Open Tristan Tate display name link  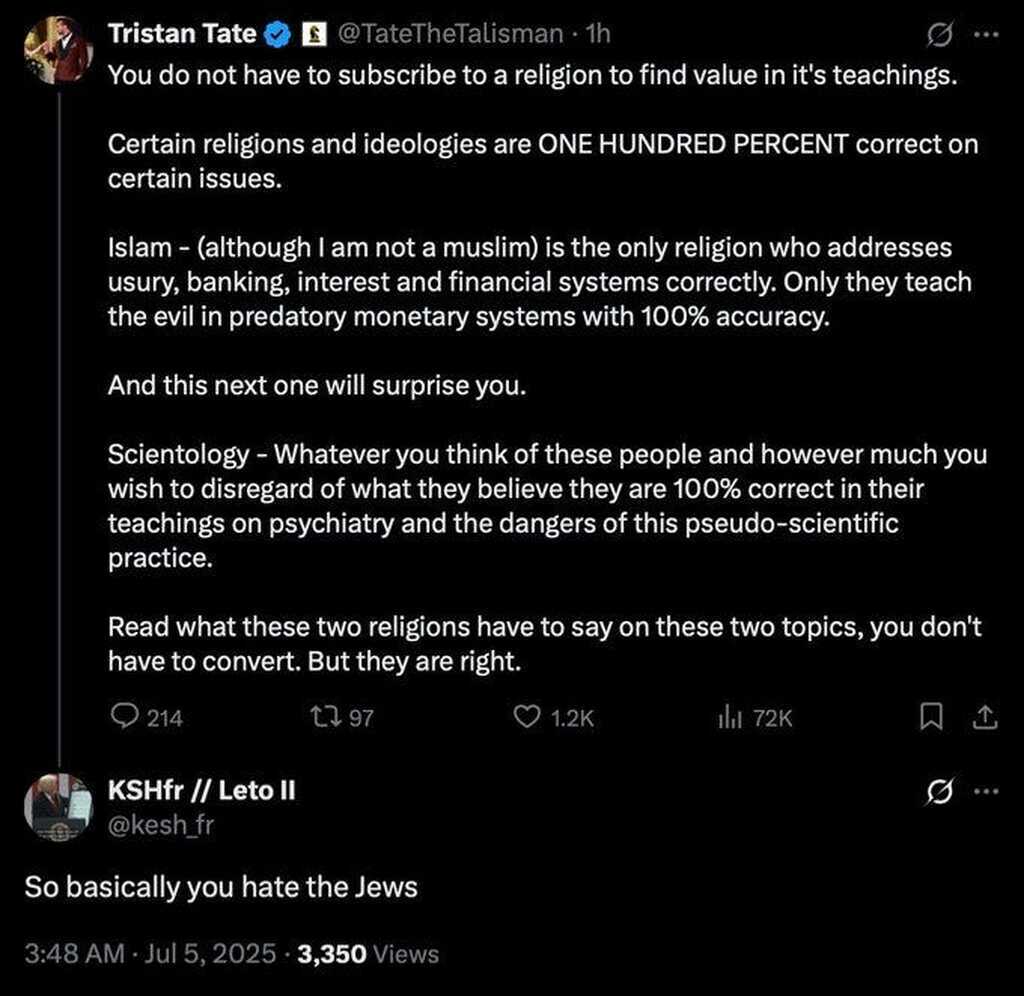pos(183,34)
